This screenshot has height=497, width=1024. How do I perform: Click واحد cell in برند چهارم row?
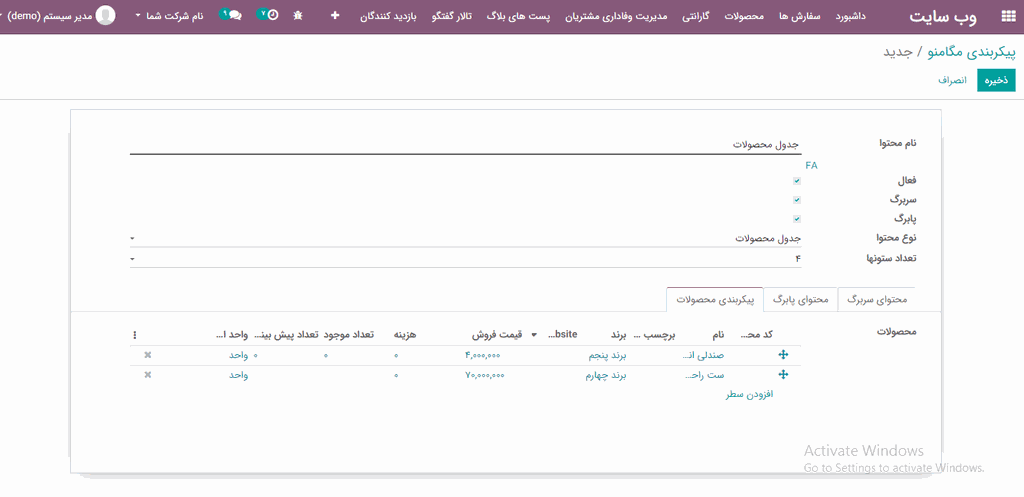(x=238, y=375)
